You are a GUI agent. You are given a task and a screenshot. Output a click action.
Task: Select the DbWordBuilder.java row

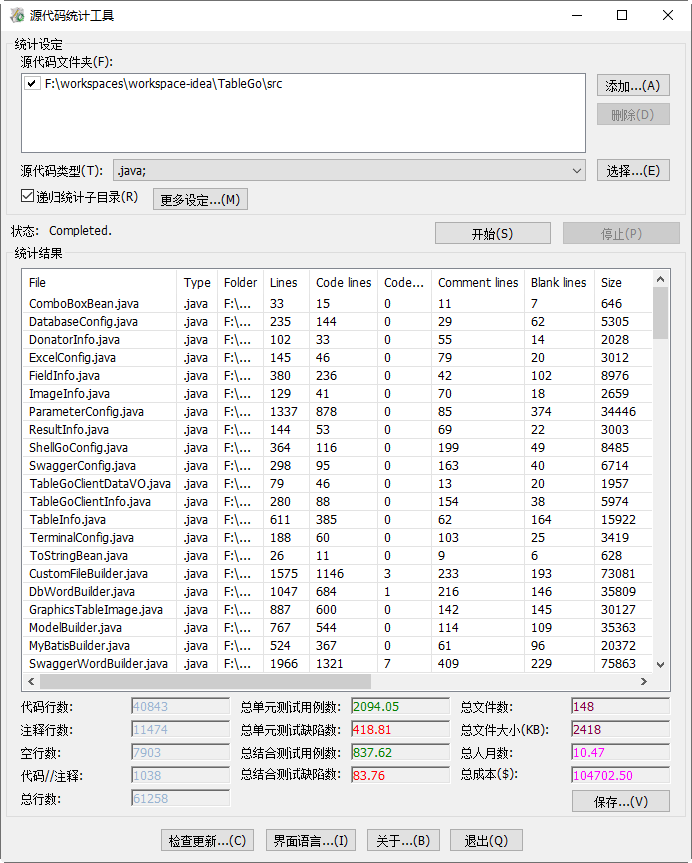337,592
